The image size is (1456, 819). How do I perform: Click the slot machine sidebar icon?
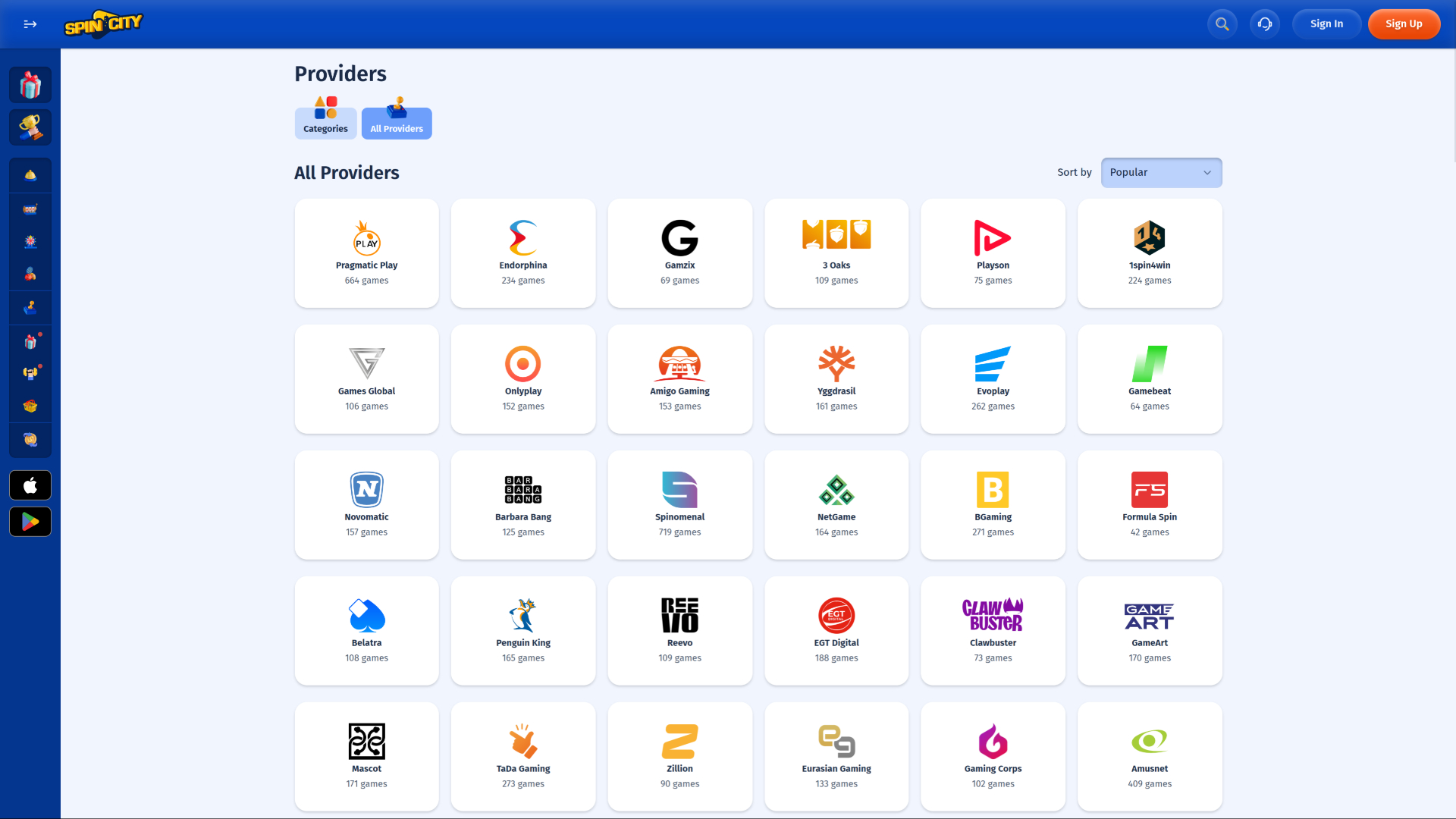(30, 209)
